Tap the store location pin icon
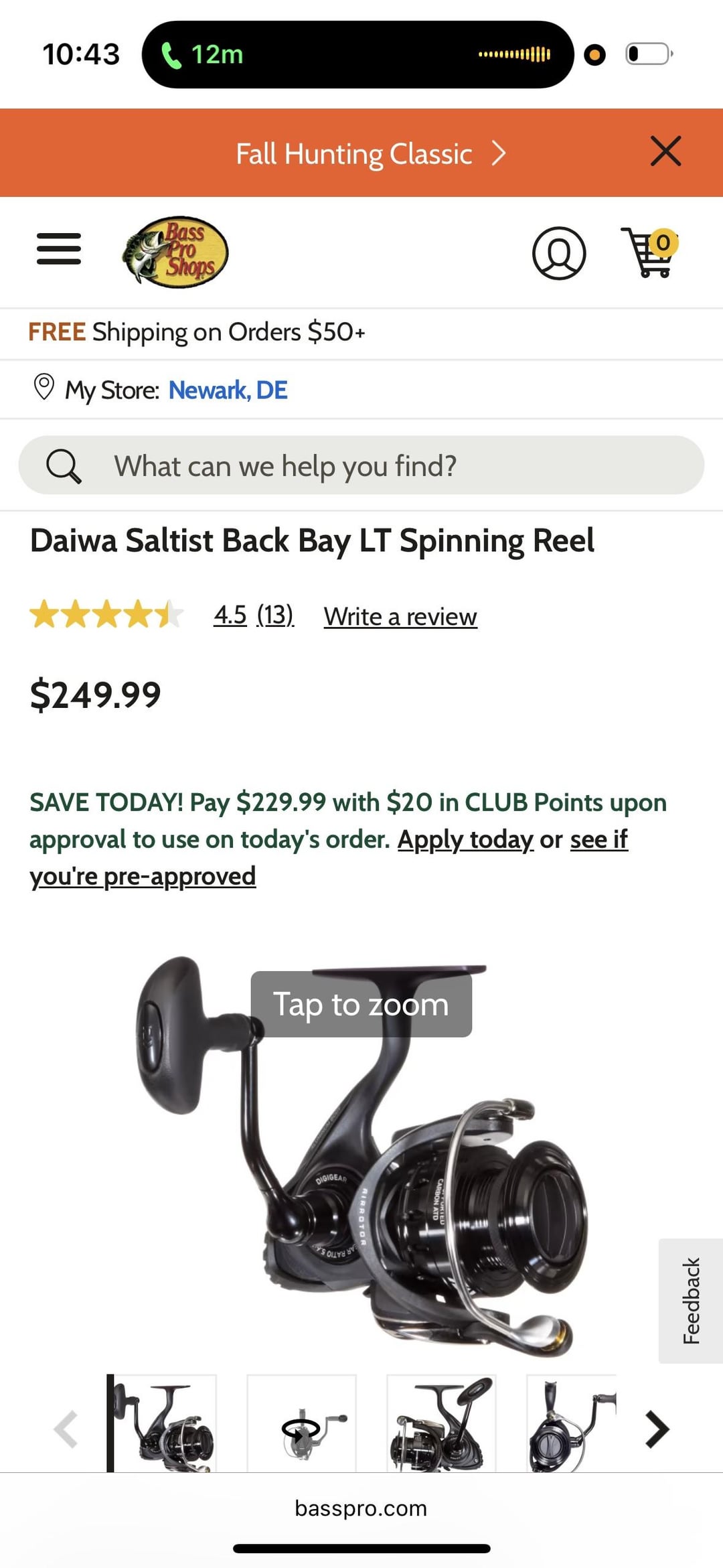Screen dimensions: 723x1568 44,388
